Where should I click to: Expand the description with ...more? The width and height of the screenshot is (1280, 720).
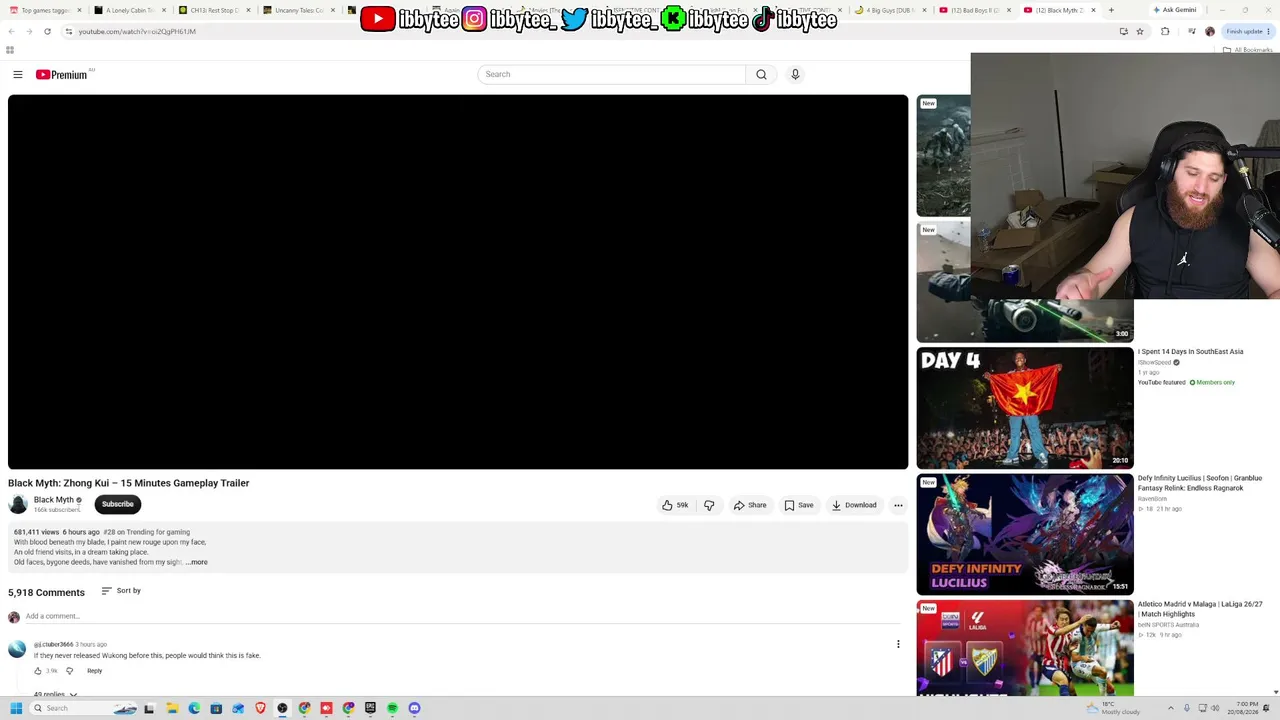(x=197, y=562)
